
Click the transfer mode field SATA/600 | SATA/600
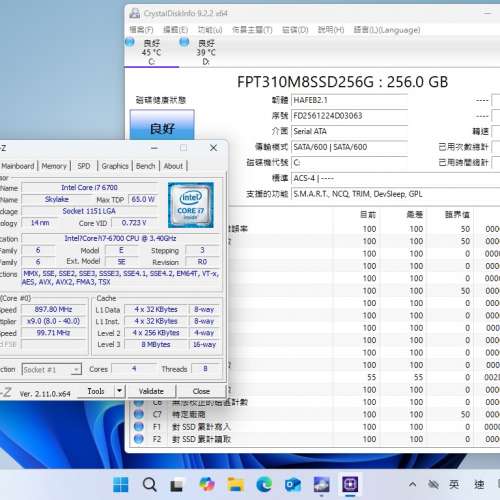(x=349, y=147)
